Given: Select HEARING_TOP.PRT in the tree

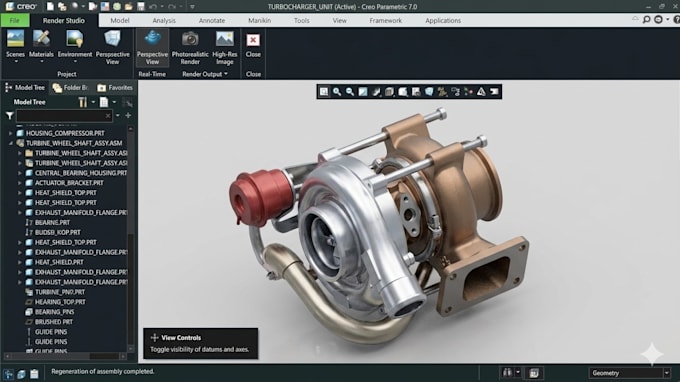Looking at the screenshot, I should click(x=60, y=302).
